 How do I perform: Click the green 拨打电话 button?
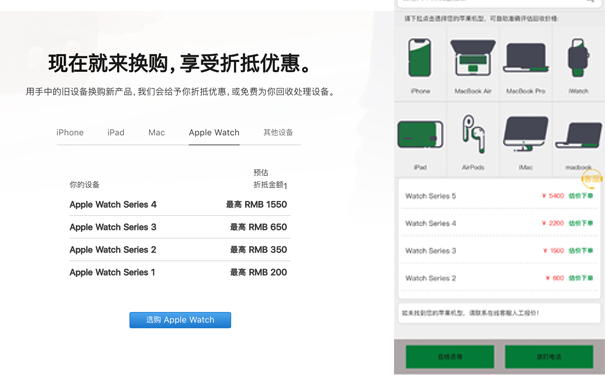pyautogui.click(x=549, y=357)
